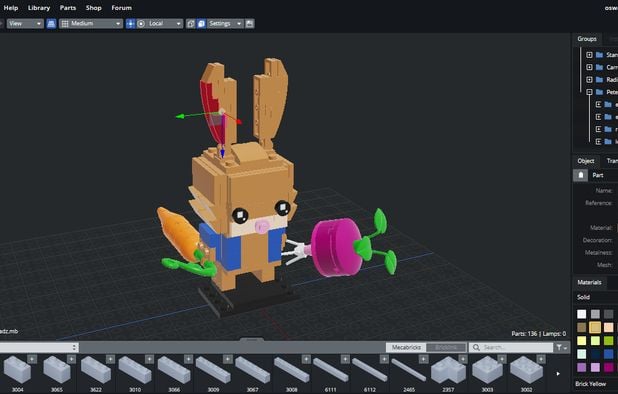This screenshot has height=394, width=618.
Task: Switch to the Materials tab
Action: pos(589,282)
